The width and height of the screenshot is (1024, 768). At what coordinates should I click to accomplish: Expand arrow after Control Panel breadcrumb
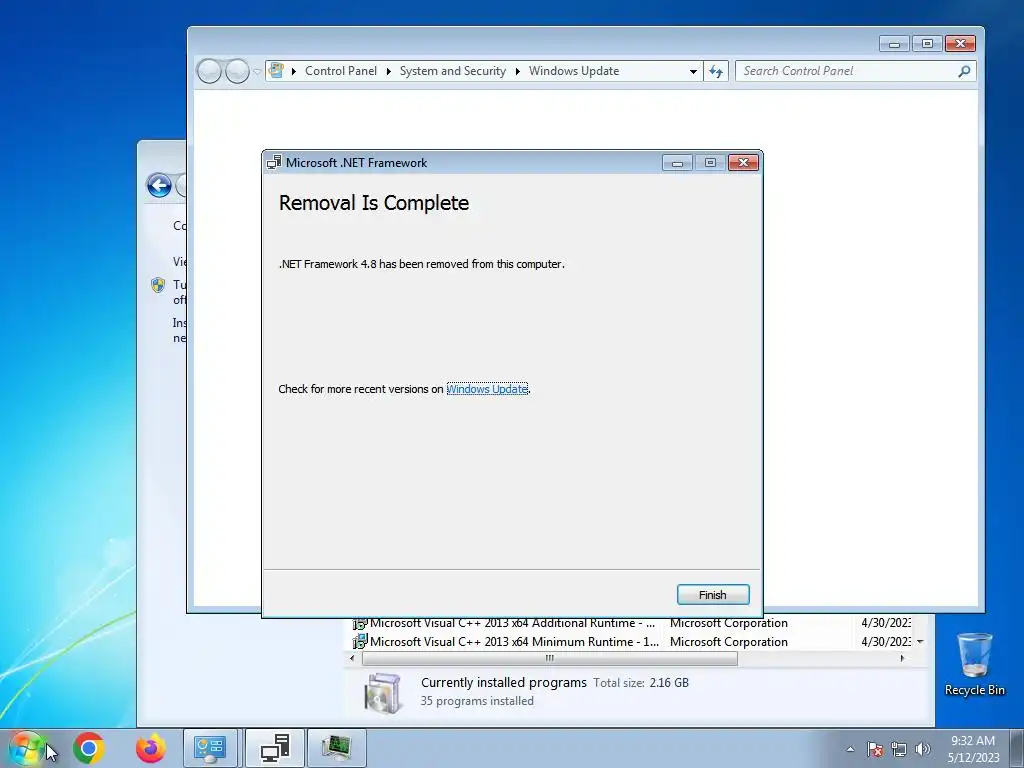click(389, 71)
